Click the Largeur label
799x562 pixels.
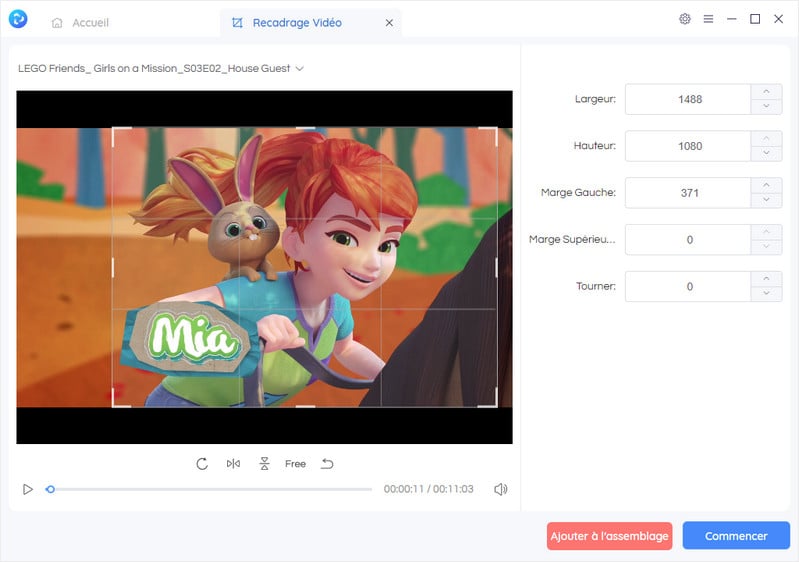click(595, 99)
